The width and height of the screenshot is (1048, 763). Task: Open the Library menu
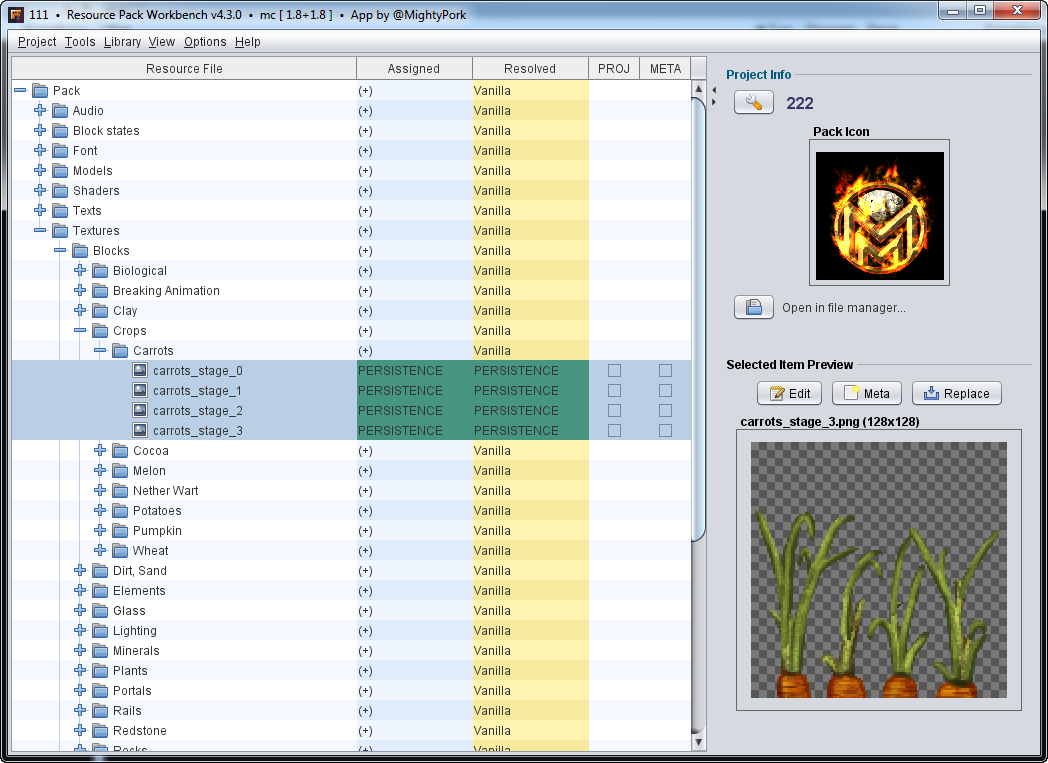[x=122, y=42]
